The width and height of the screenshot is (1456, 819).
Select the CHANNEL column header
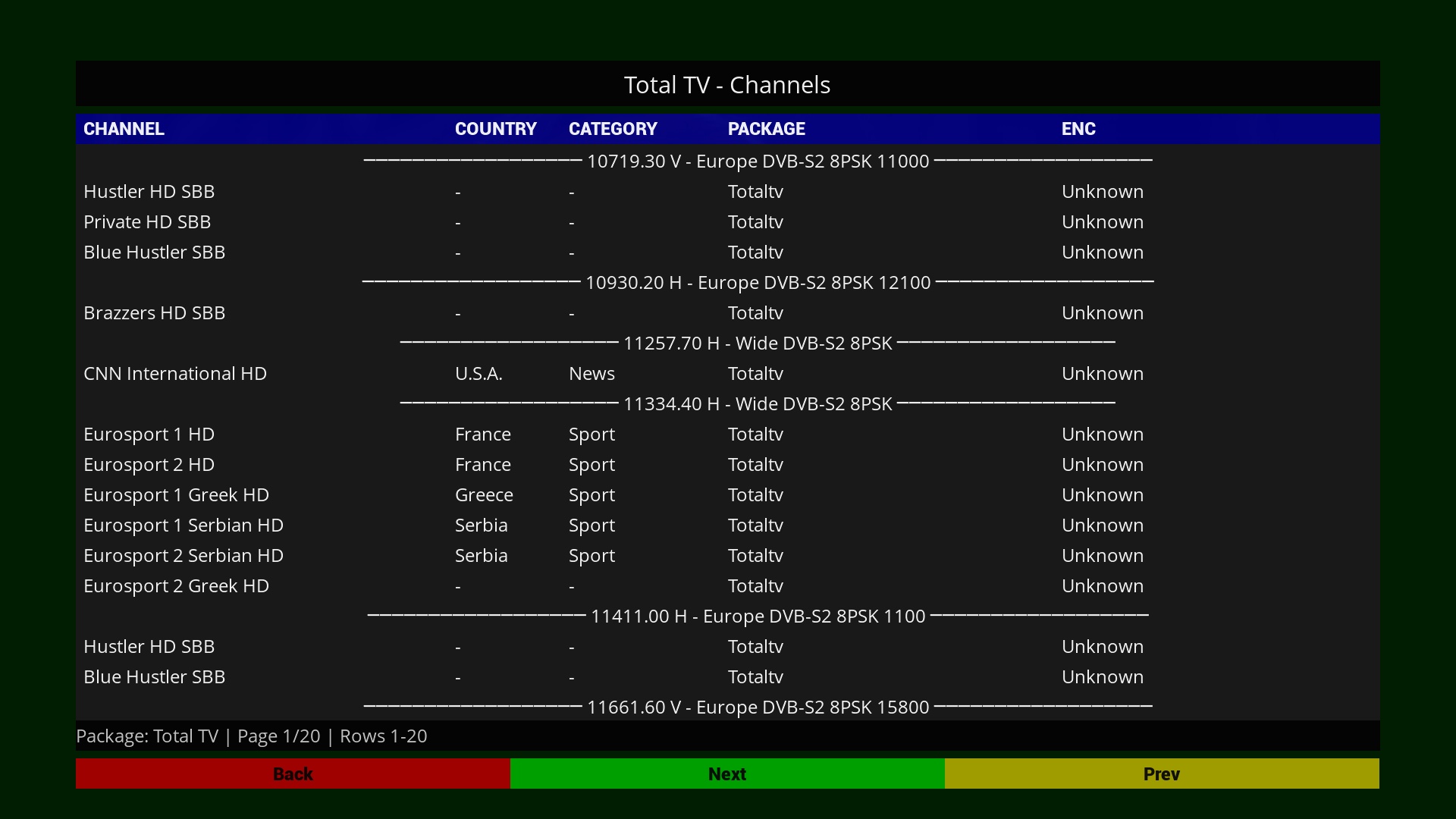click(124, 129)
